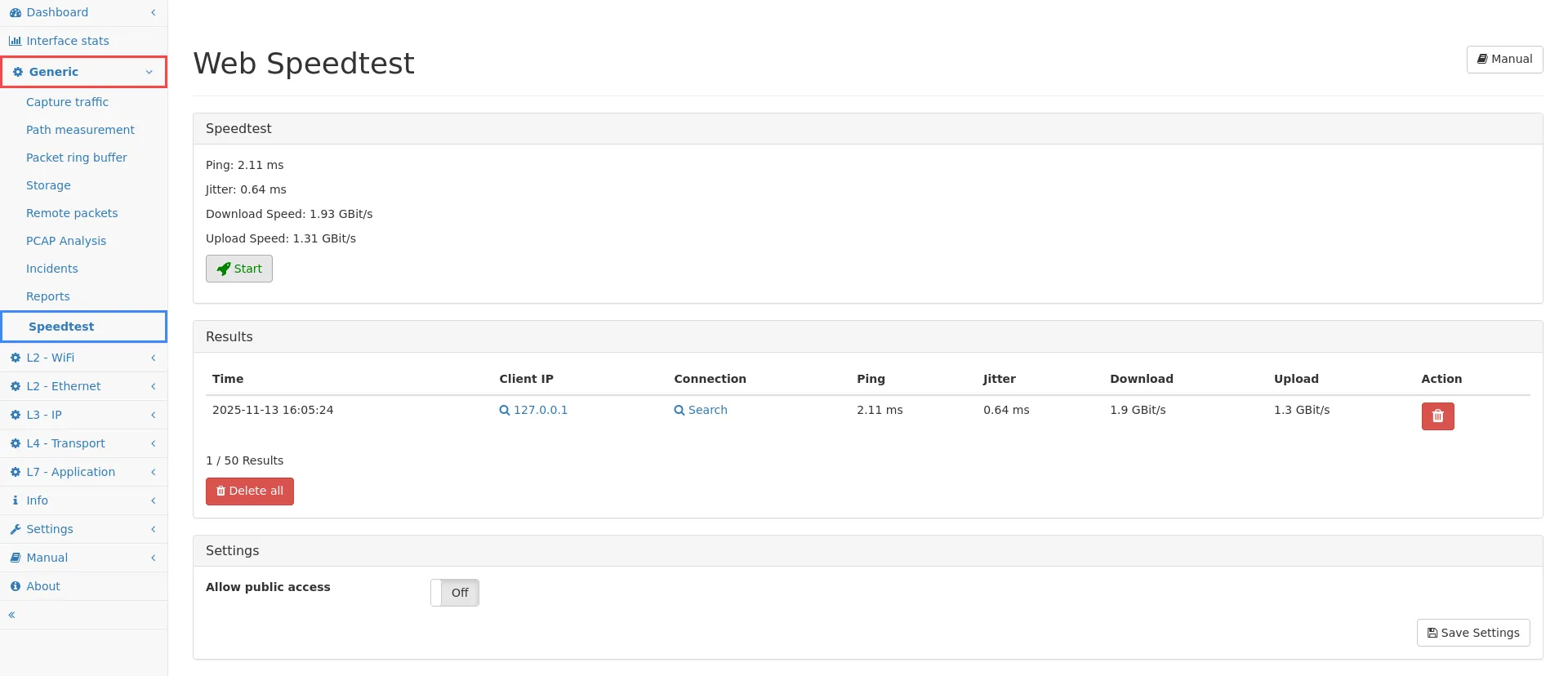The image size is (1568, 676).
Task: Toggle the Allow public access switch
Action: (x=455, y=593)
